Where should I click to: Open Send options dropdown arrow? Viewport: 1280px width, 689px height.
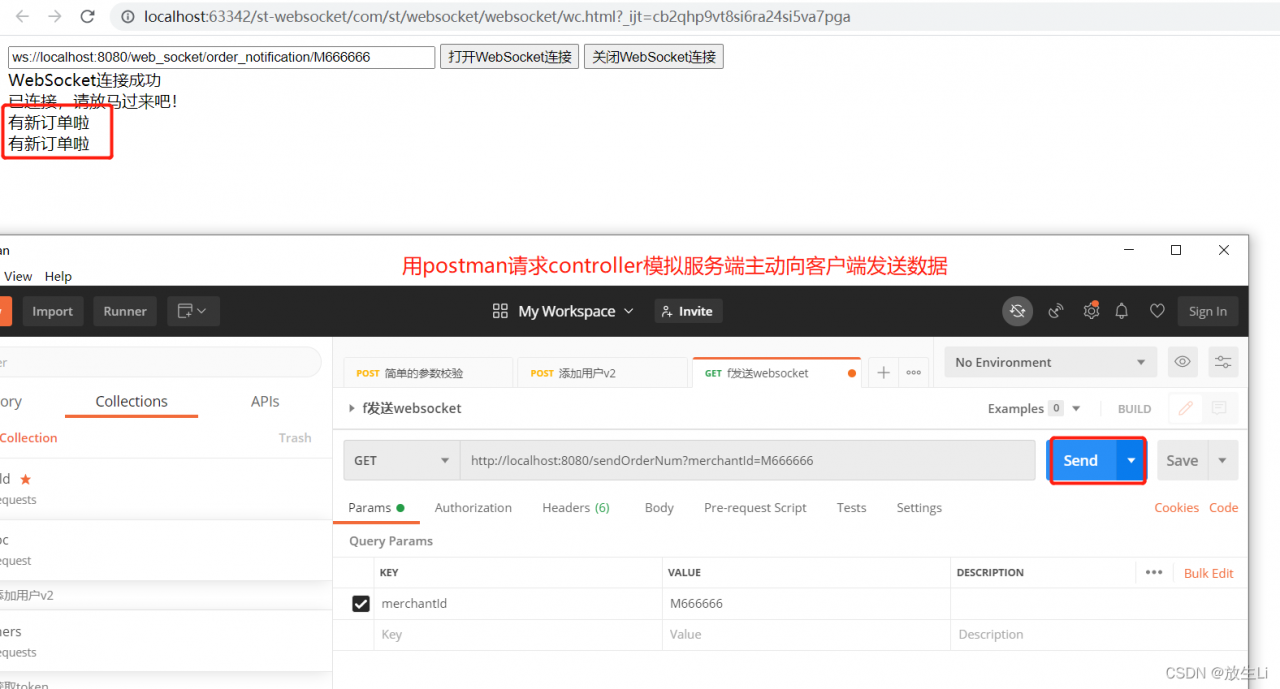click(1131, 460)
